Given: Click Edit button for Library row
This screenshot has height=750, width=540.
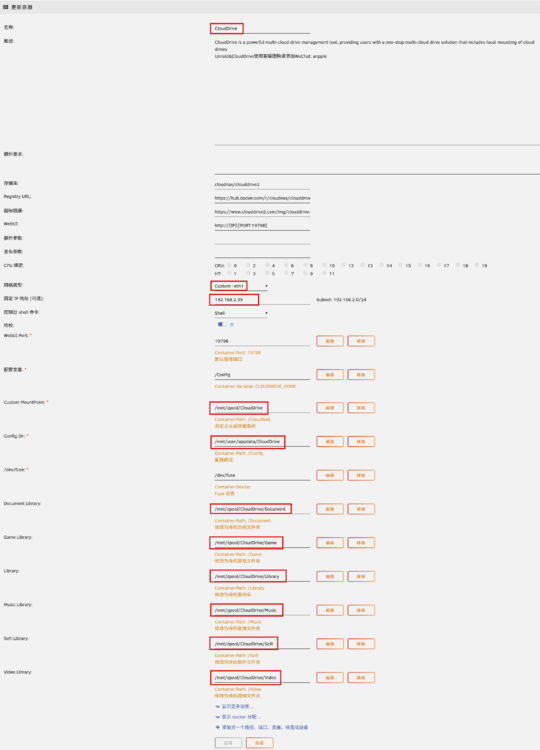Looking at the screenshot, I should coord(330,576).
